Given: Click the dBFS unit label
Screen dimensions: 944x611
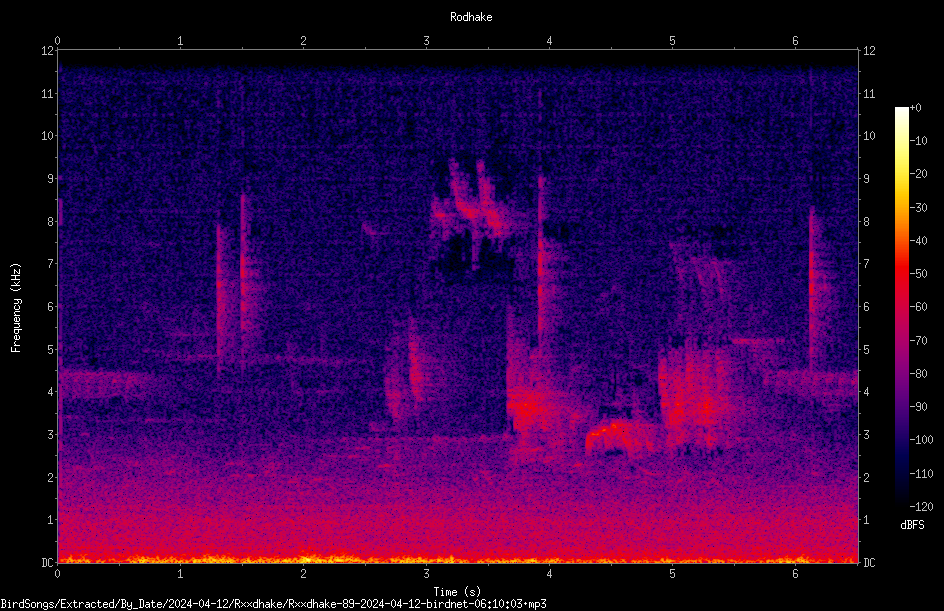Looking at the screenshot, I should point(912,525).
